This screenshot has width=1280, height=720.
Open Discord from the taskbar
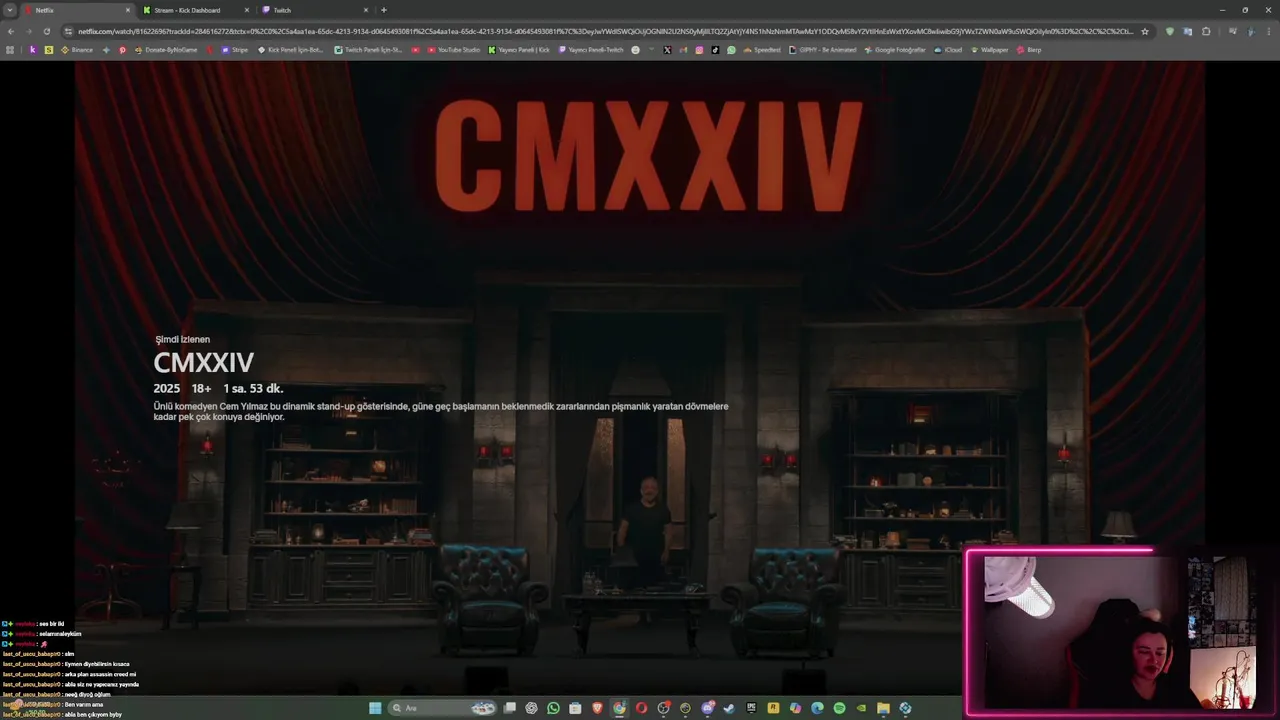pos(708,708)
